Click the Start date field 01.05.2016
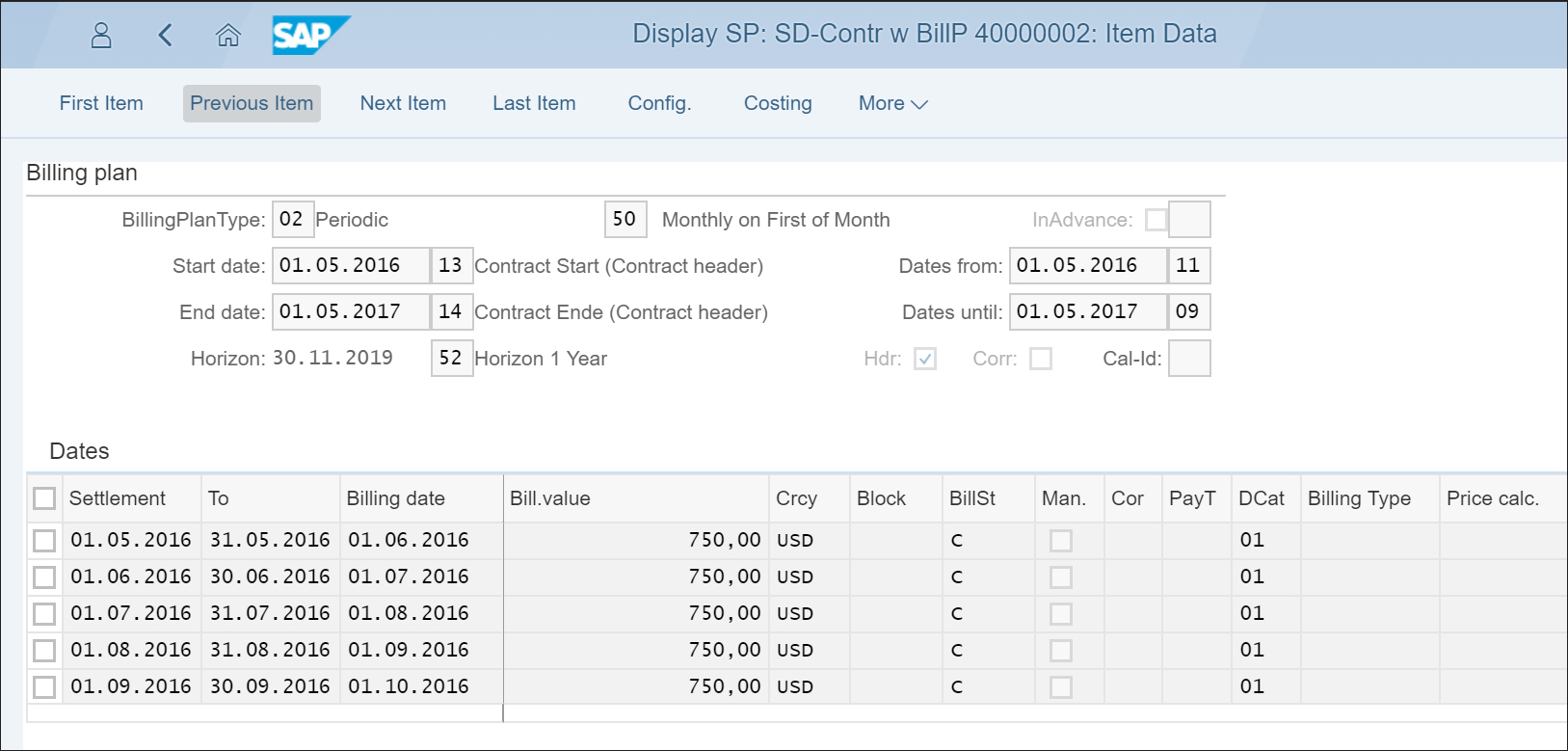This screenshot has width=1568, height=751. point(351,266)
